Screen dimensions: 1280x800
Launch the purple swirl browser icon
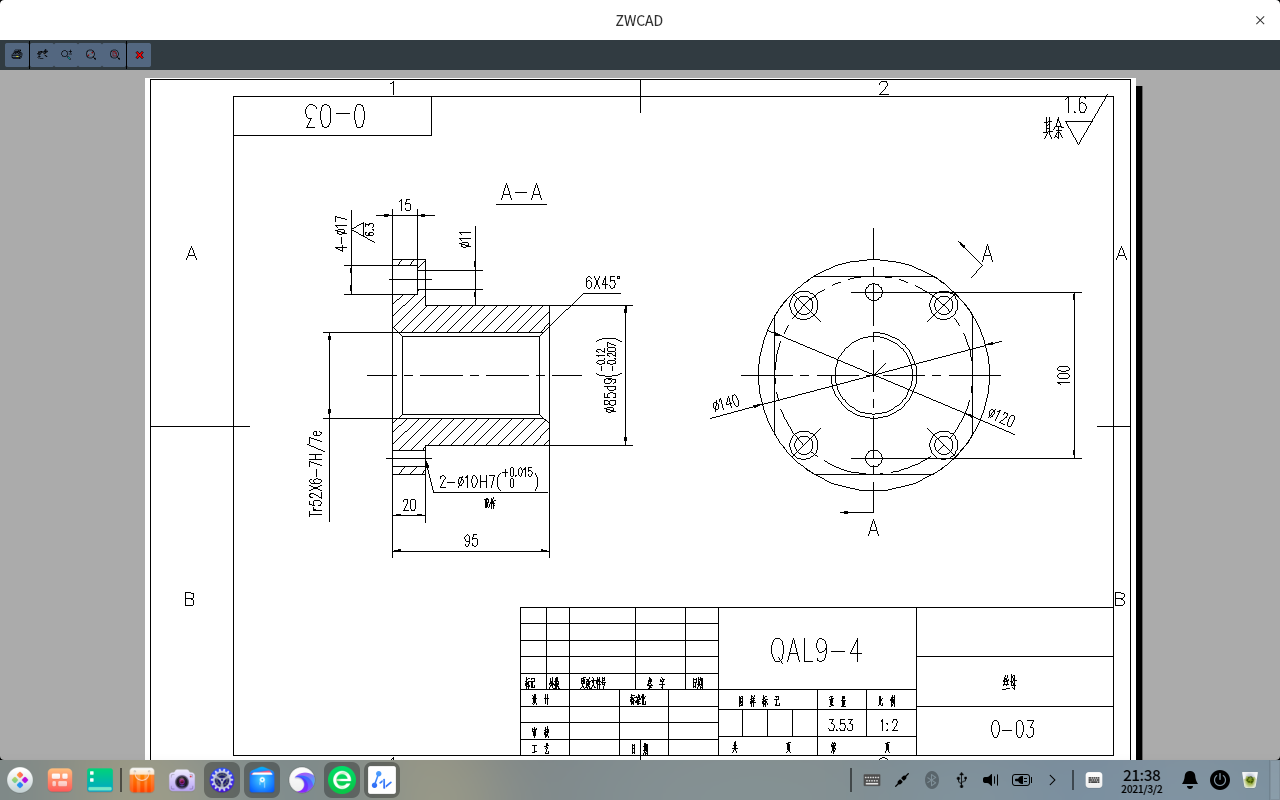tap(302, 780)
